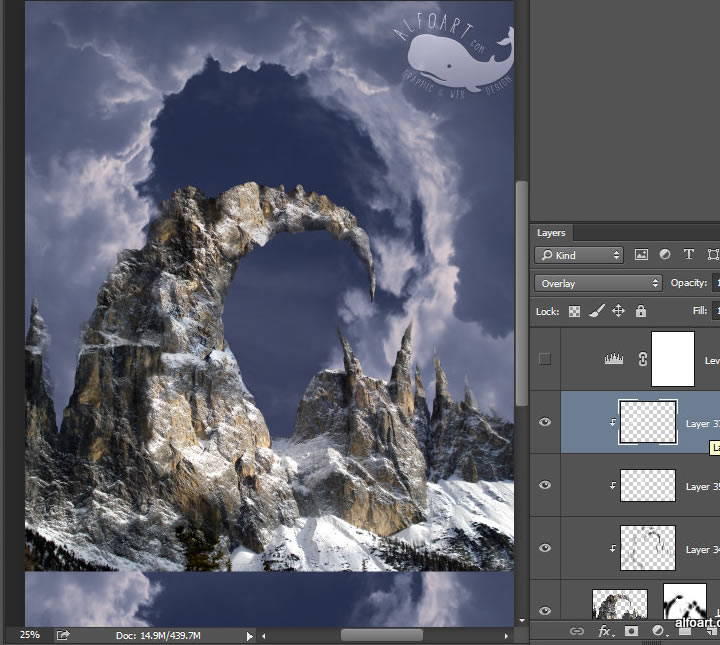
Task: Hide Layer 34 using its eye icon
Action: click(x=545, y=548)
